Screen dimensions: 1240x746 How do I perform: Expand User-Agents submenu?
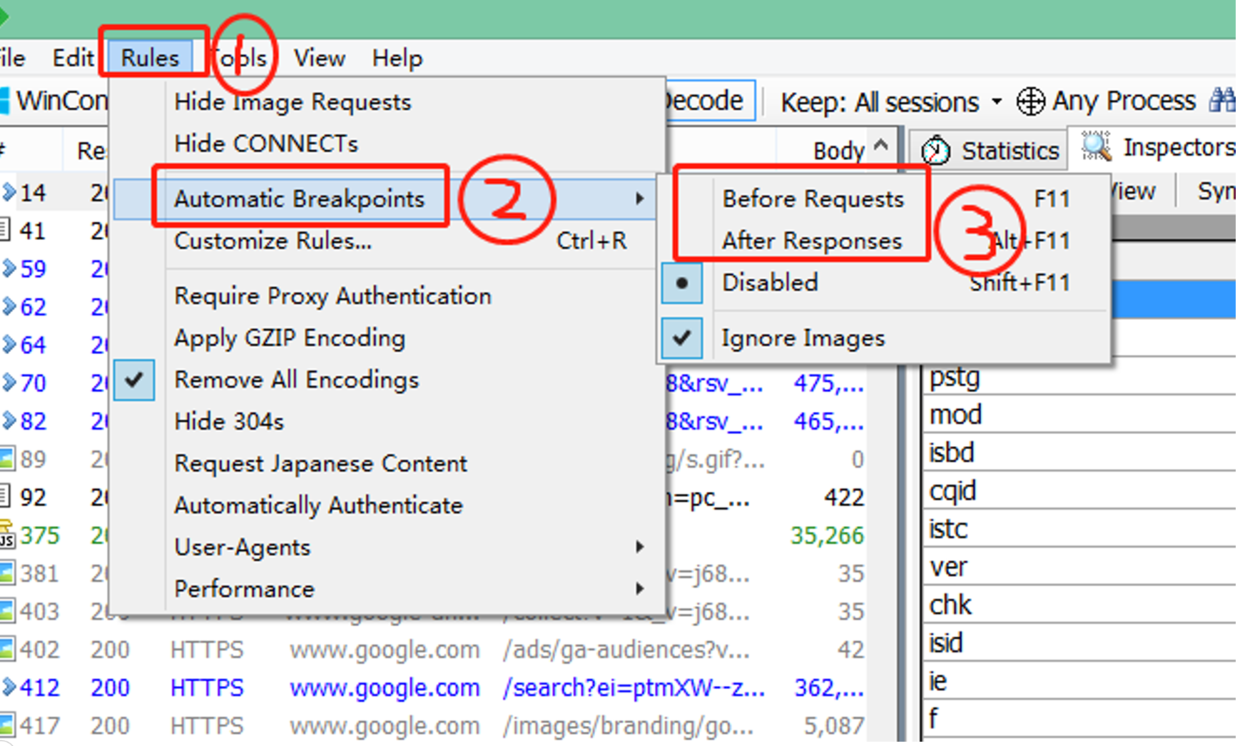pyautogui.click(x=387, y=548)
